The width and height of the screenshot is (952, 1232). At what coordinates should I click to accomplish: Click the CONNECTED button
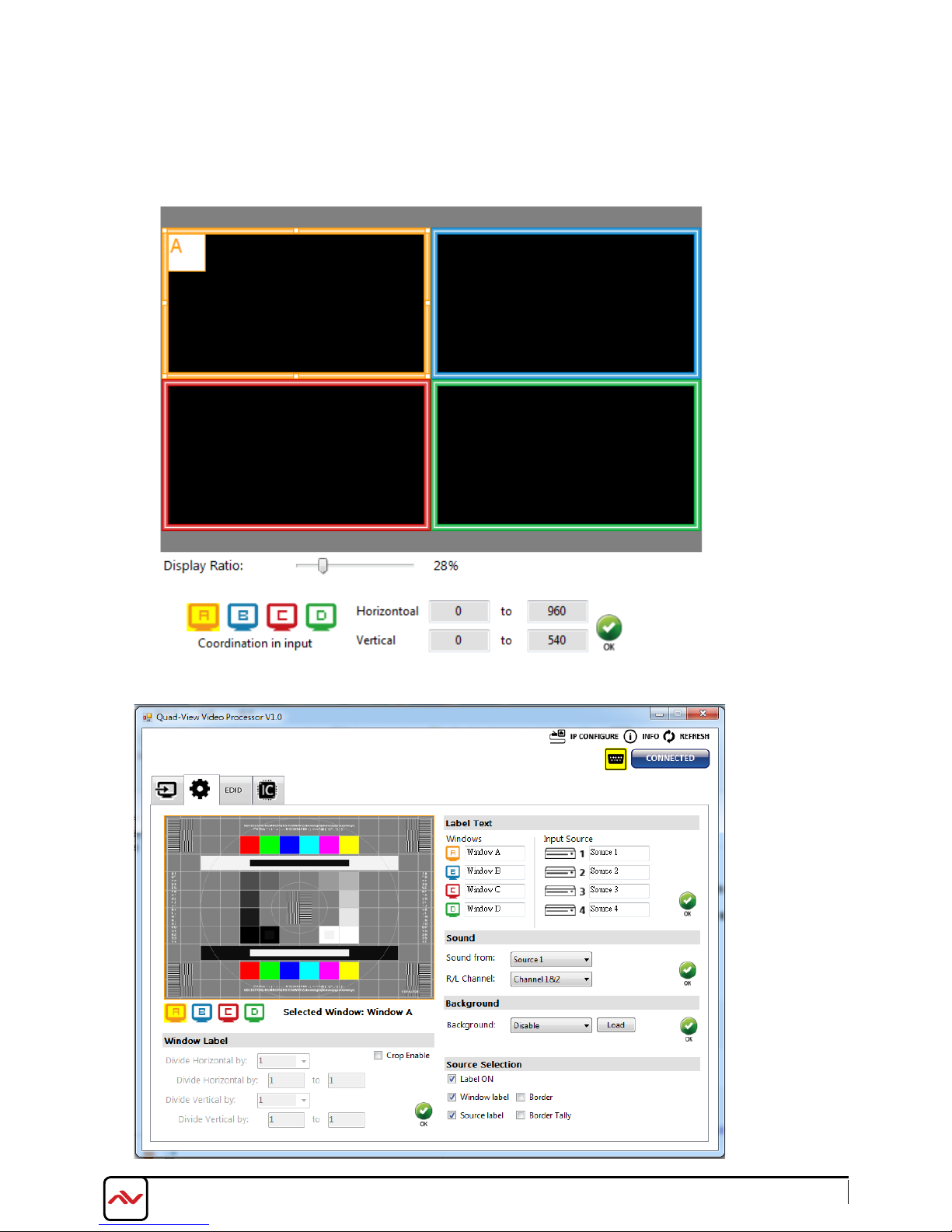[x=670, y=759]
